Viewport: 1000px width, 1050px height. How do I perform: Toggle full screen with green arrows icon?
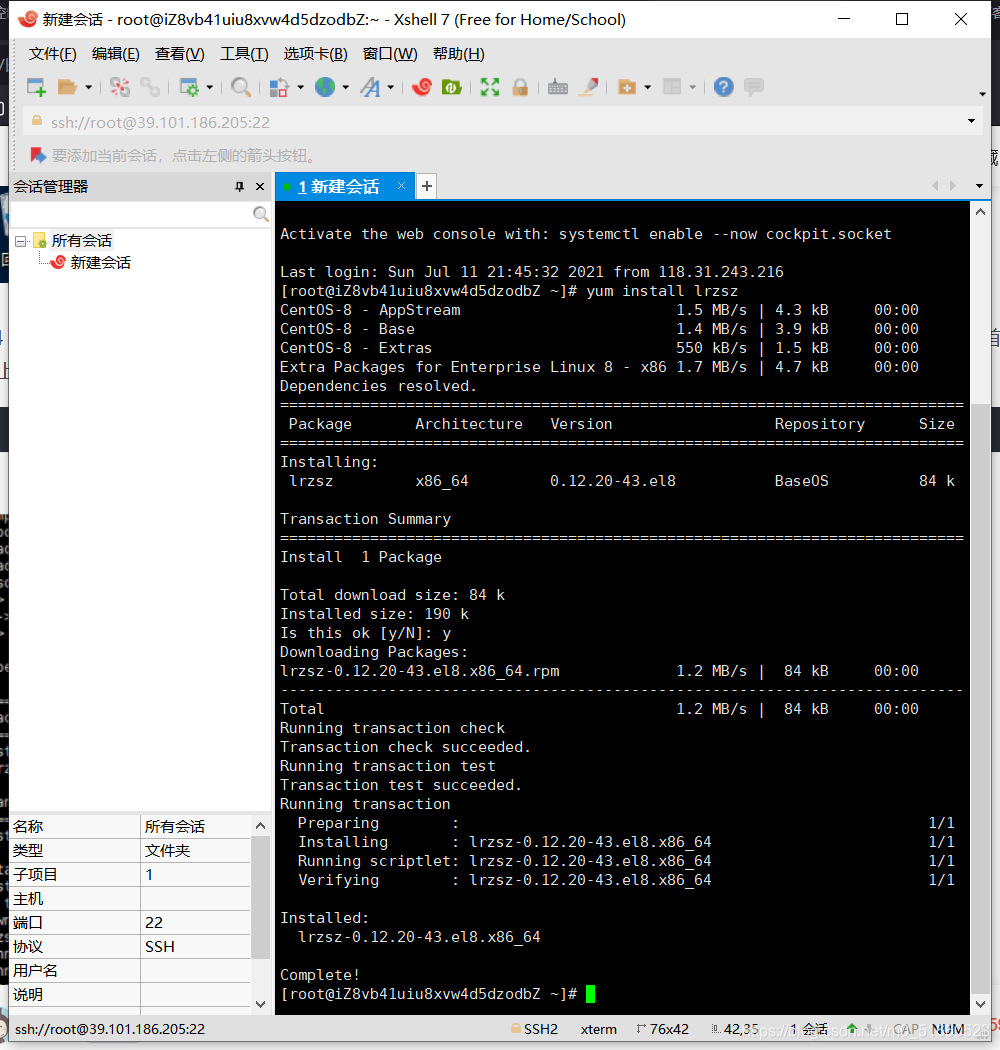(490, 87)
